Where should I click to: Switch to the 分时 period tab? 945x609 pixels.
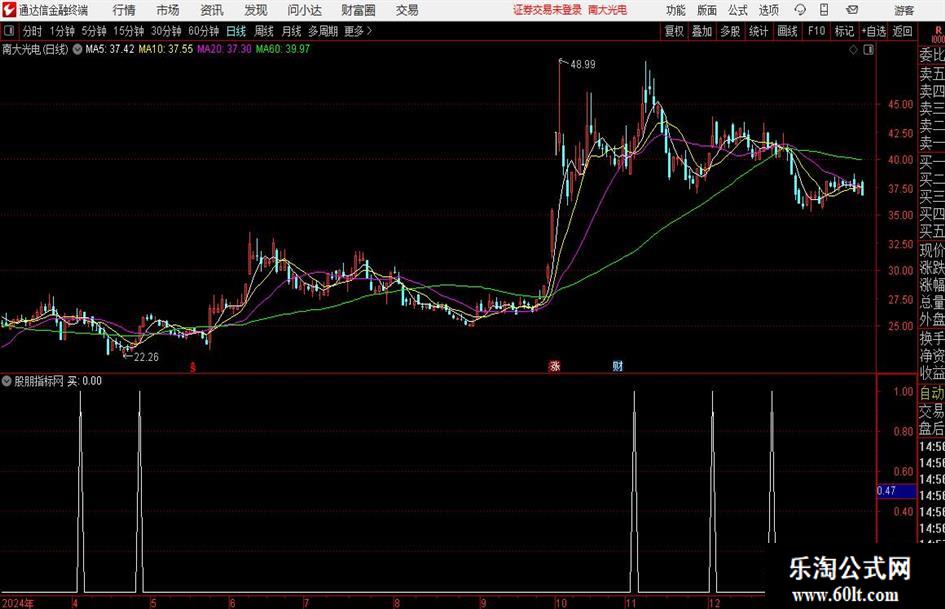tap(33, 31)
